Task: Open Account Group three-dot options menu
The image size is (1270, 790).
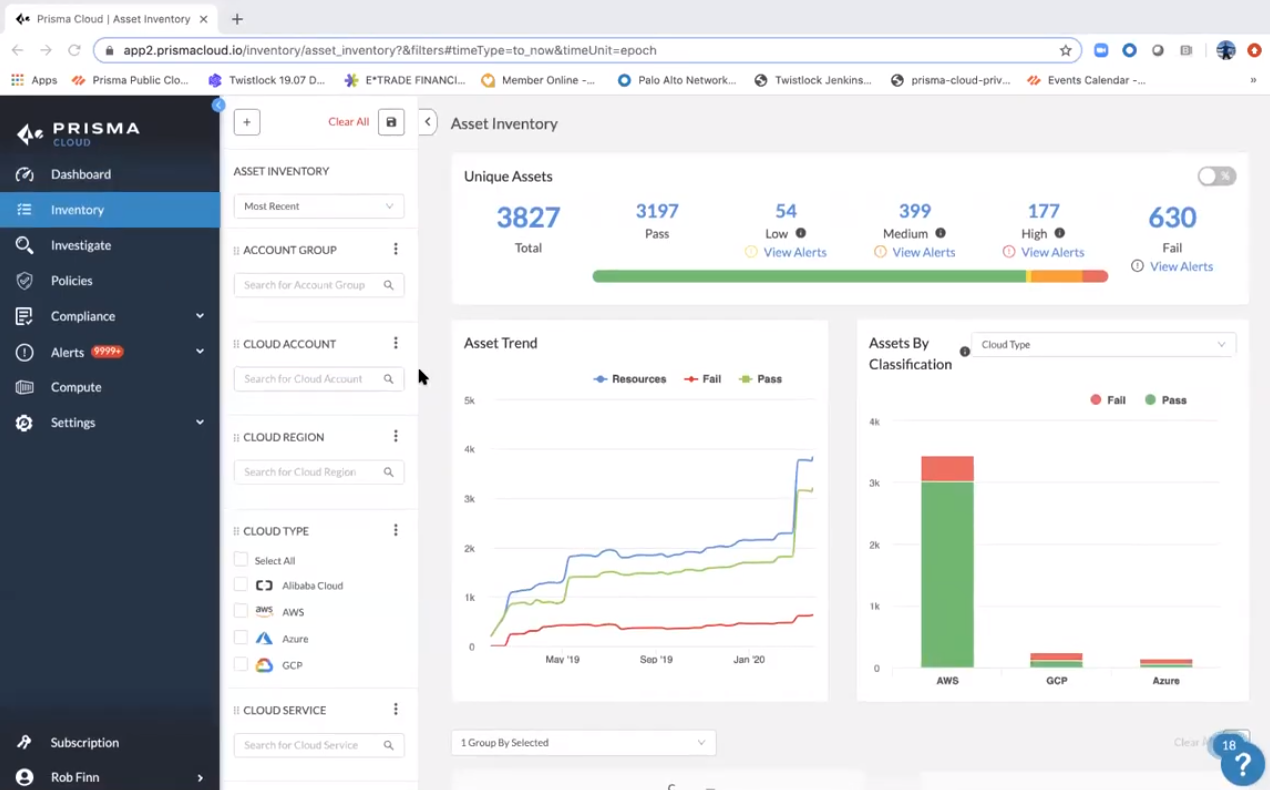Action: [395, 250]
